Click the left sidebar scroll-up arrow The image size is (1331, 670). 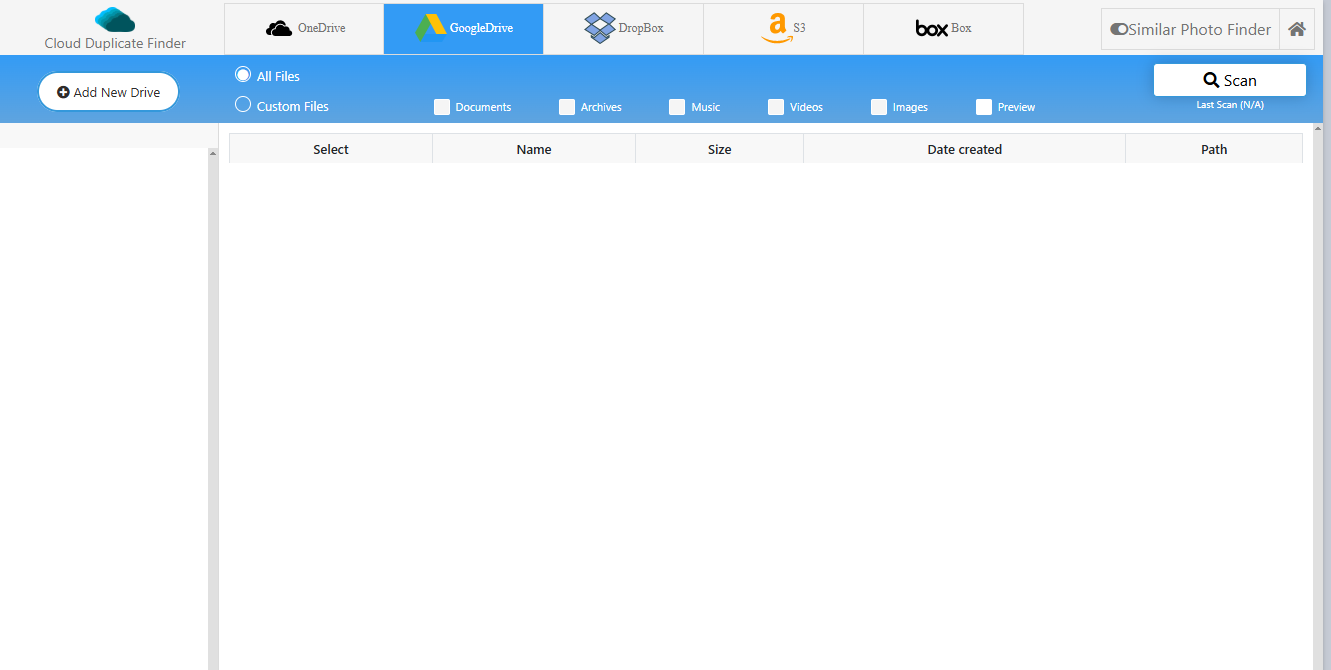(x=213, y=153)
